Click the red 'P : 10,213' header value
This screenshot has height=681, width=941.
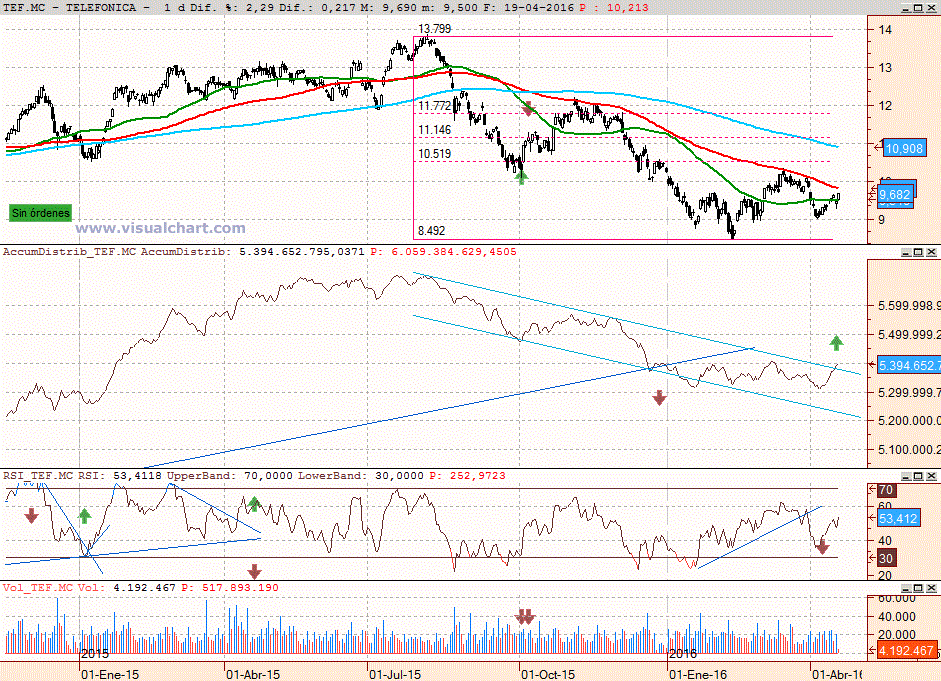point(614,8)
